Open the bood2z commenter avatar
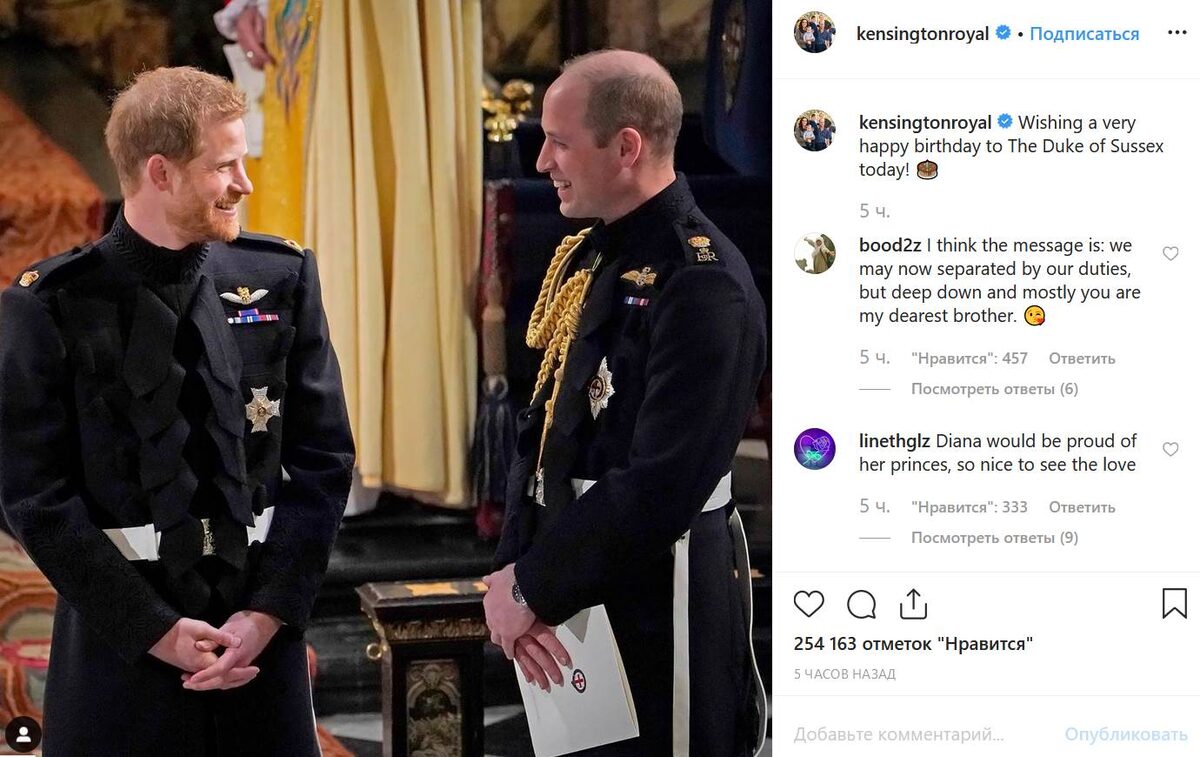 (x=814, y=254)
